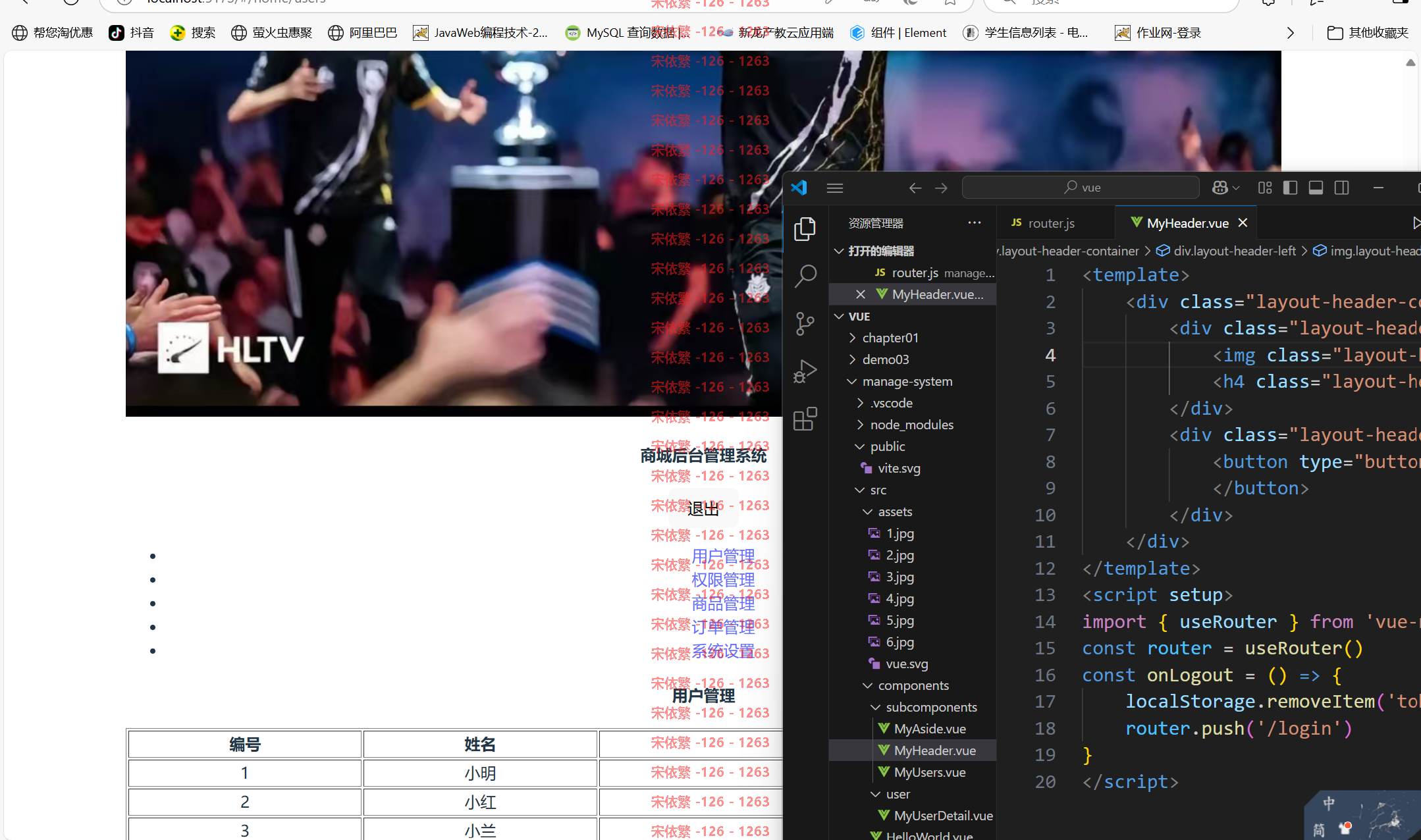Image resolution: width=1421 pixels, height=840 pixels.
Task: Open MyAside.vue in the file tree
Action: (x=929, y=729)
